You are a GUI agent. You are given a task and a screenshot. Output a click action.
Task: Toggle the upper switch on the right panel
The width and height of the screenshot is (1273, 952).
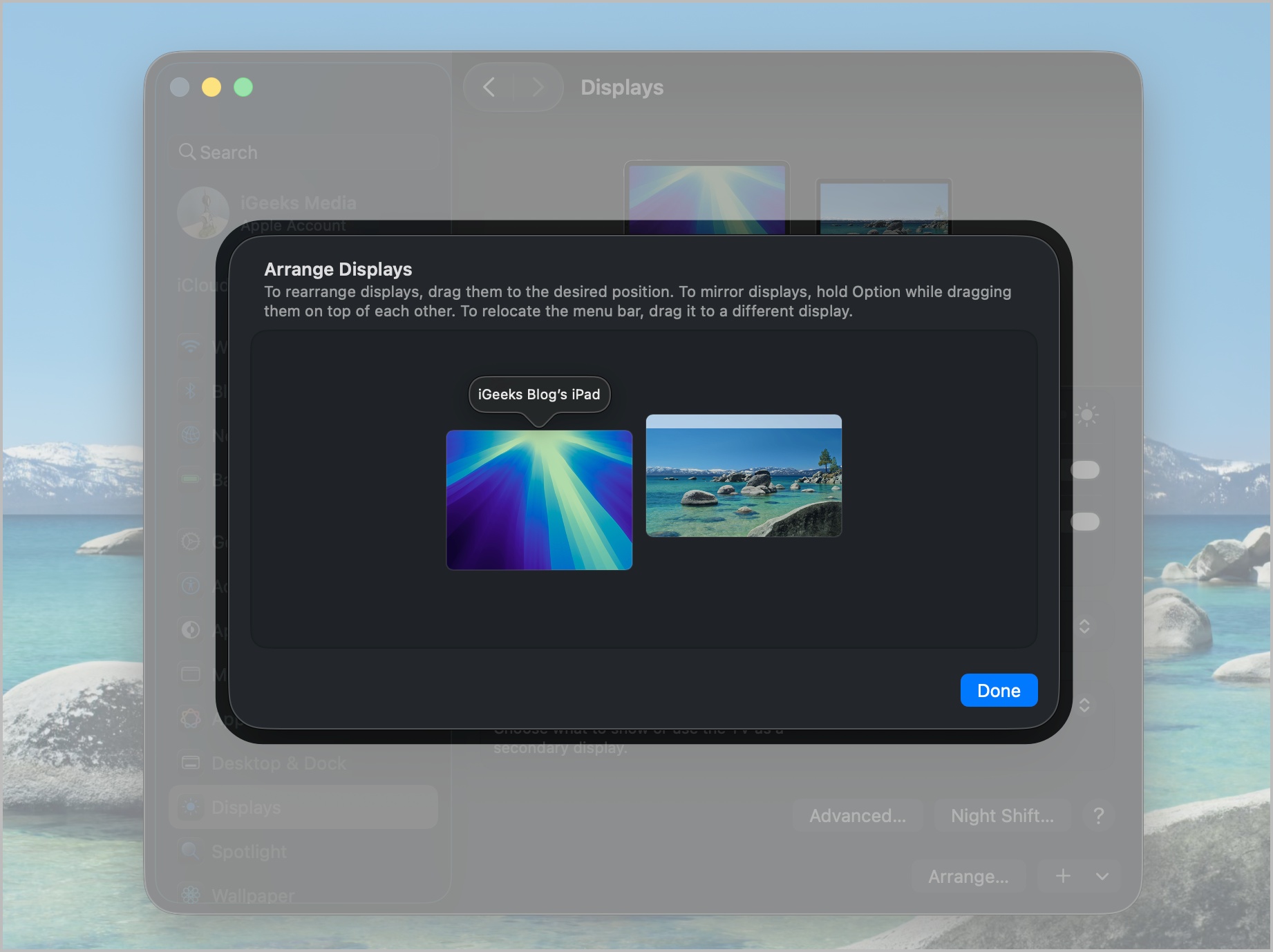pyautogui.click(x=1085, y=470)
